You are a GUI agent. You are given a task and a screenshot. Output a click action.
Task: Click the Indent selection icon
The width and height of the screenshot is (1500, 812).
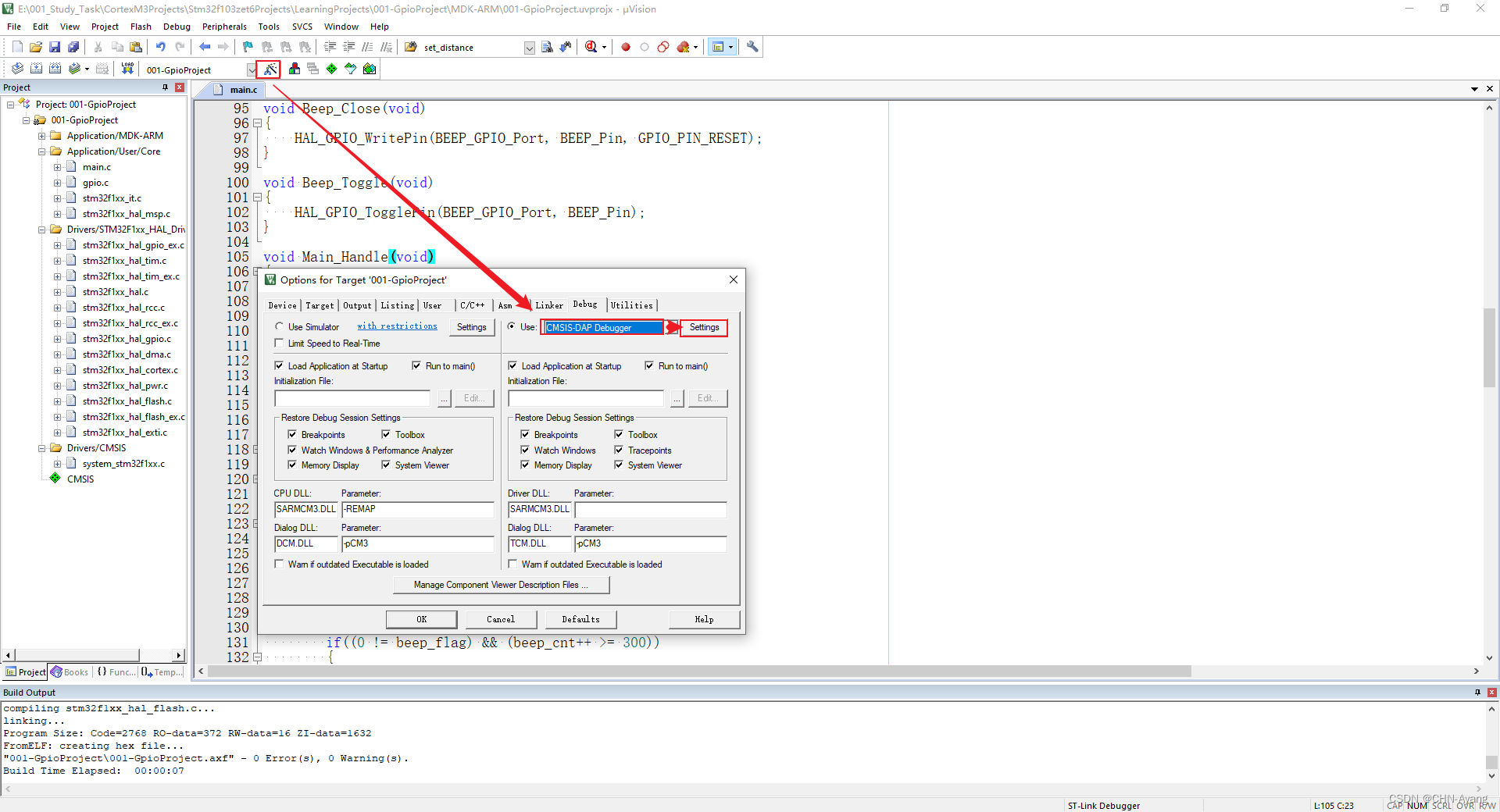(x=330, y=47)
